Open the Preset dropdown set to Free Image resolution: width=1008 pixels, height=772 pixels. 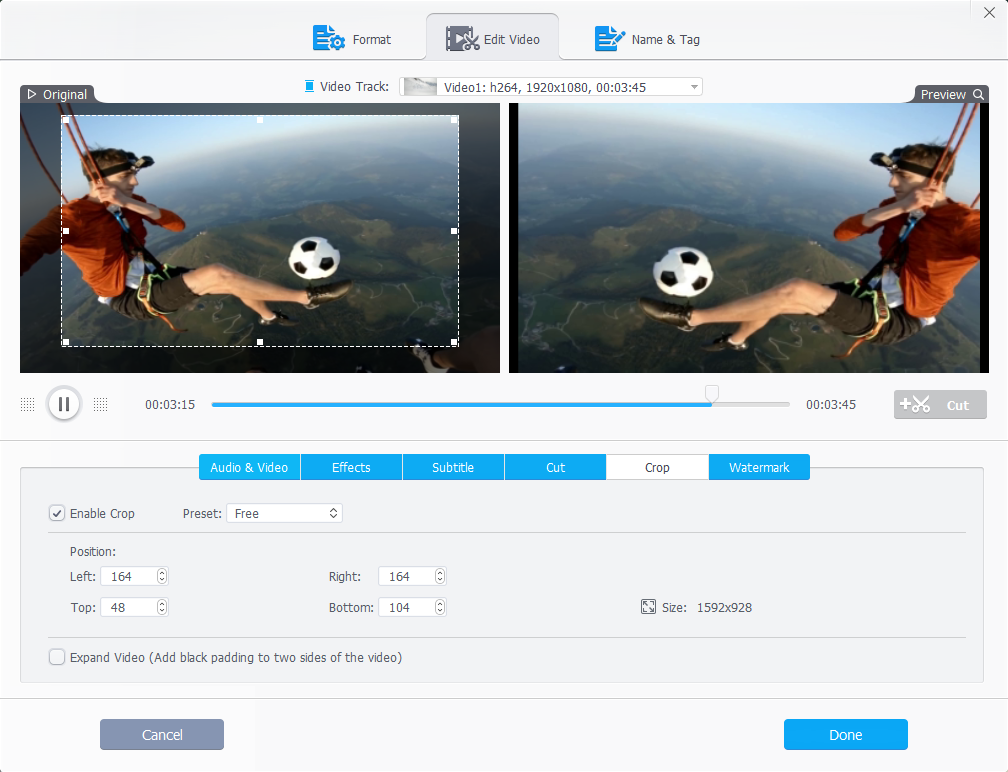click(285, 513)
